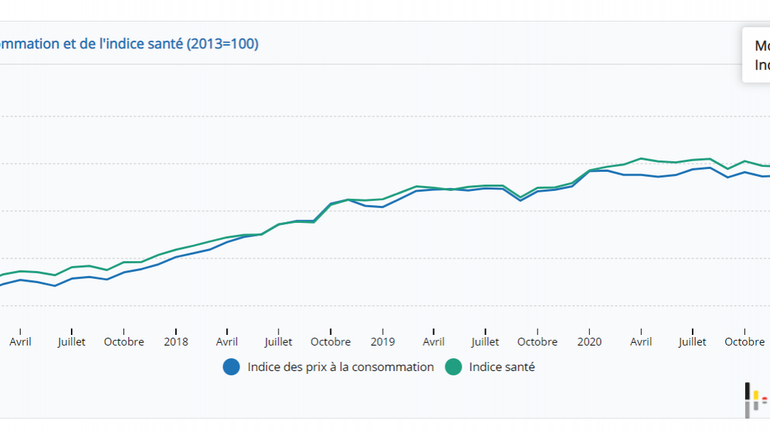The image size is (770, 433).
Task: Click the blue consumer price index legend circle
Action: pos(232,367)
